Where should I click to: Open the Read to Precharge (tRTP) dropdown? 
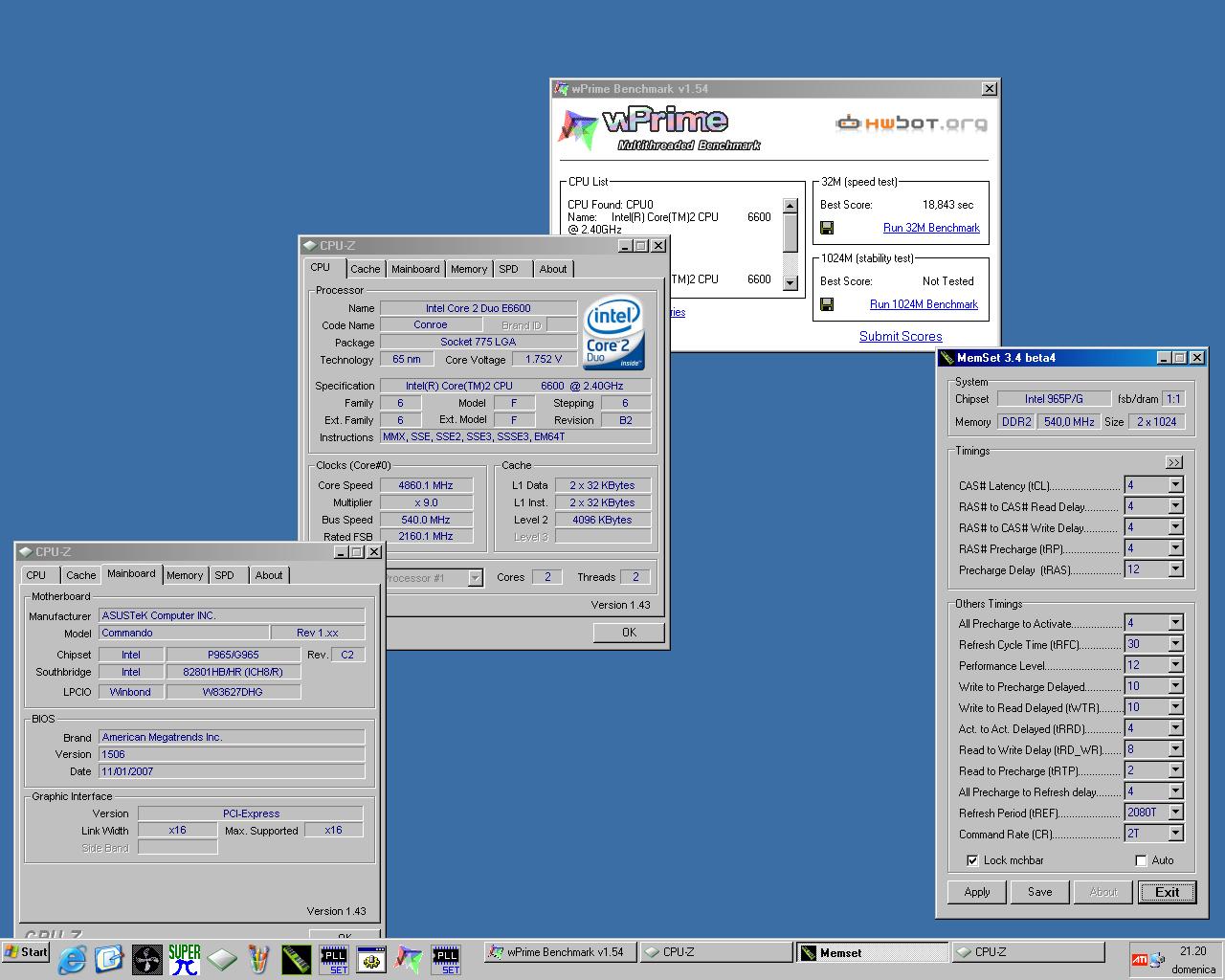pyautogui.click(x=1175, y=770)
